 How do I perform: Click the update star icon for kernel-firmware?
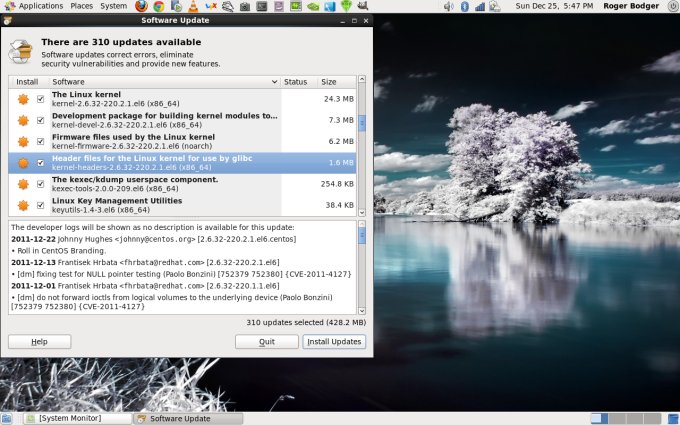23,141
